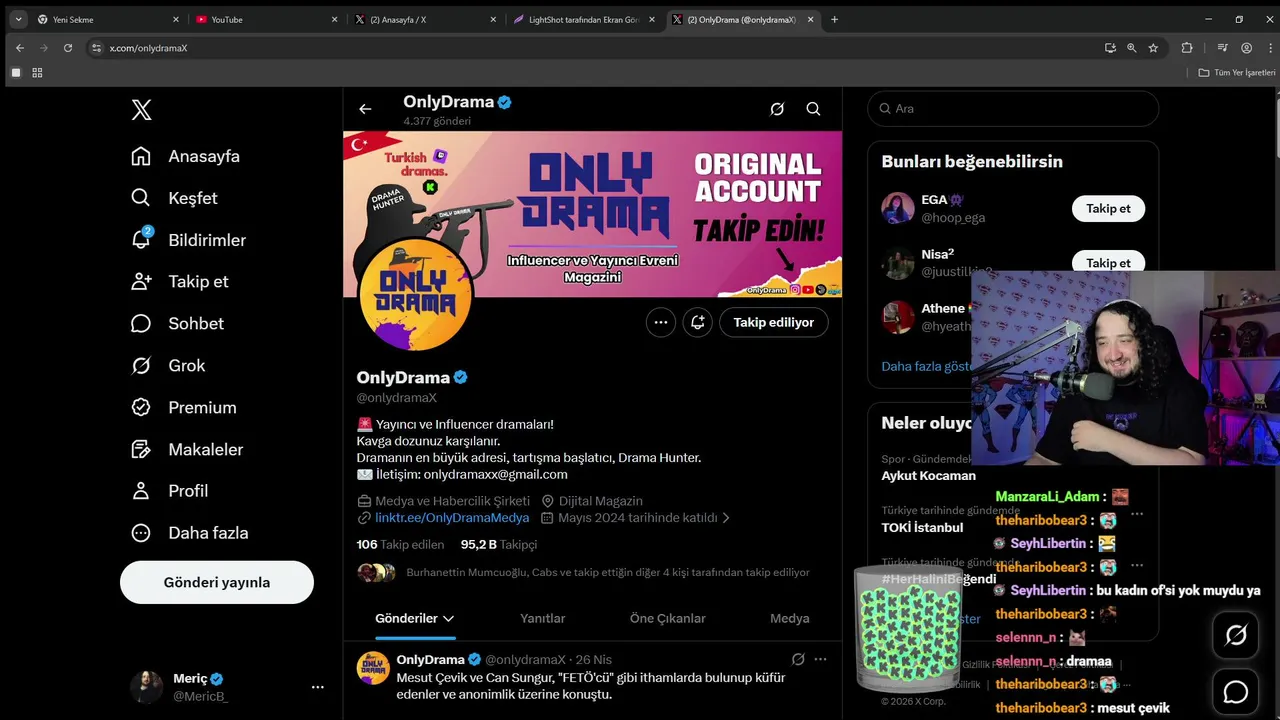The width and height of the screenshot is (1280, 720).
Task: Follow Nisa² with Takip et
Action: pos(1108,261)
